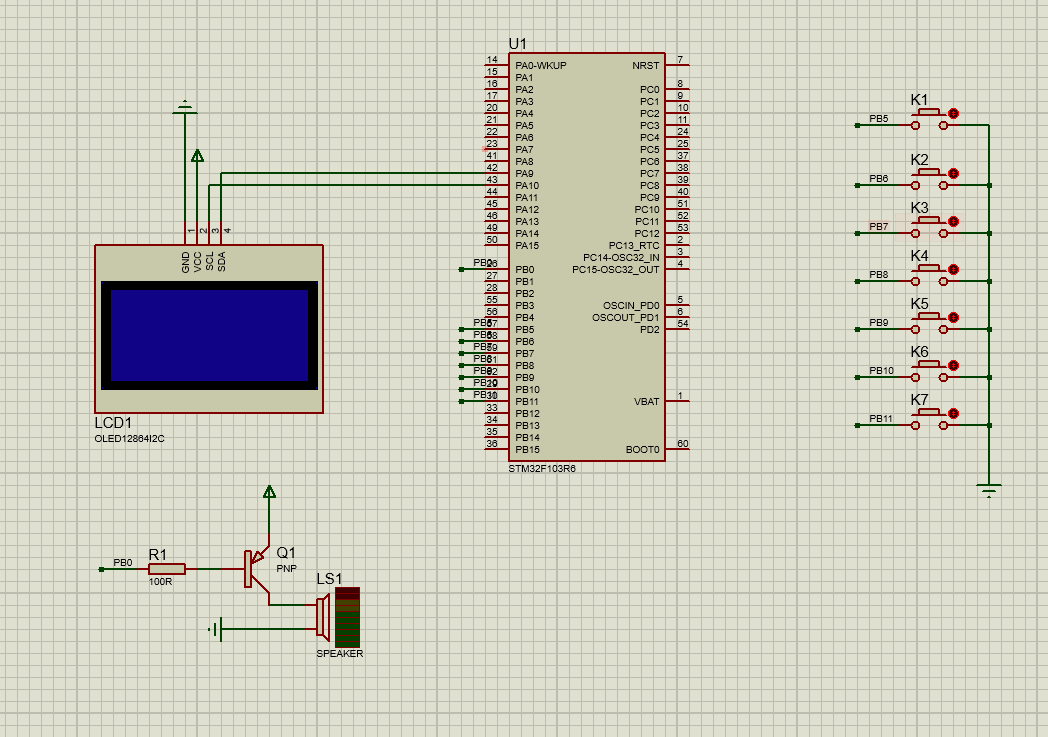This screenshot has height=737, width=1048.
Task: Click the PB0 net label beside R1
Action: (x=123, y=563)
